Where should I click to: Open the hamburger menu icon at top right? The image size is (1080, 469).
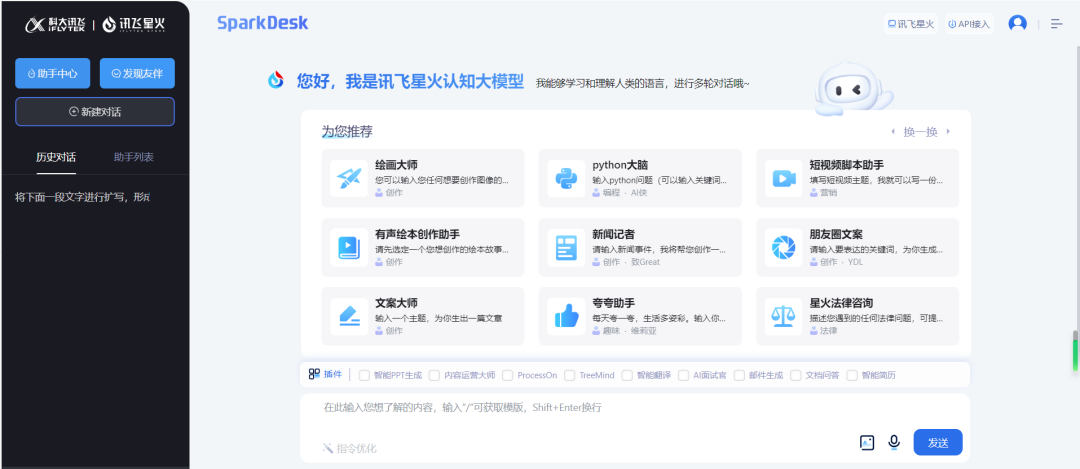pos(1057,23)
